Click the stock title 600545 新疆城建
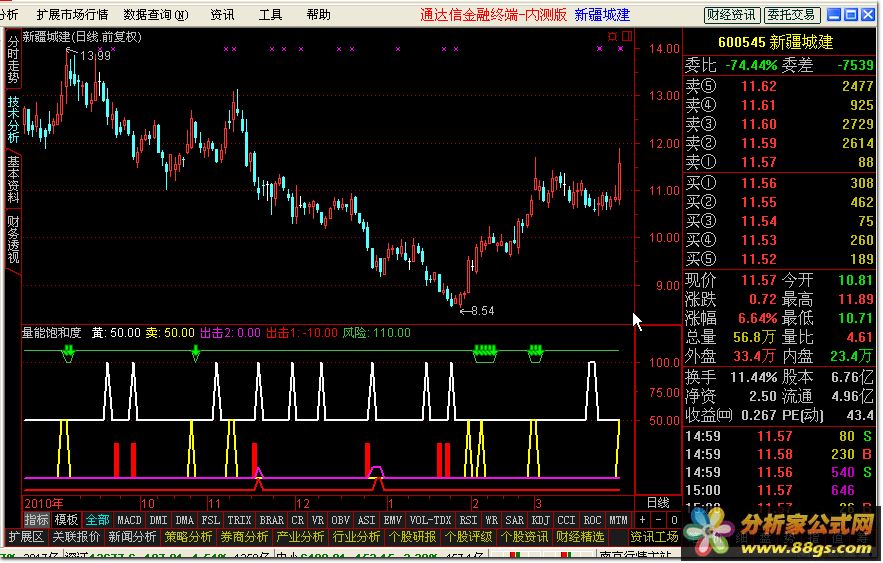 775,42
